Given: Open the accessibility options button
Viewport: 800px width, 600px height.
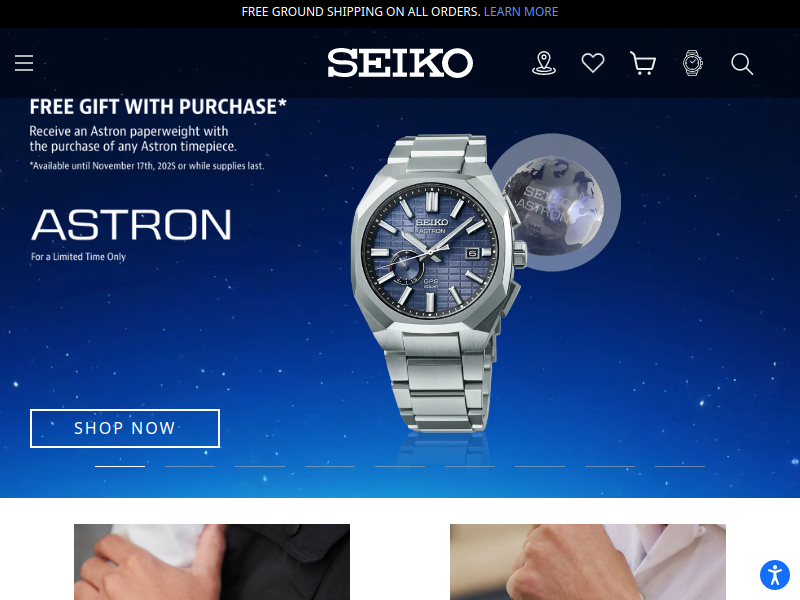Looking at the screenshot, I should coord(775,575).
